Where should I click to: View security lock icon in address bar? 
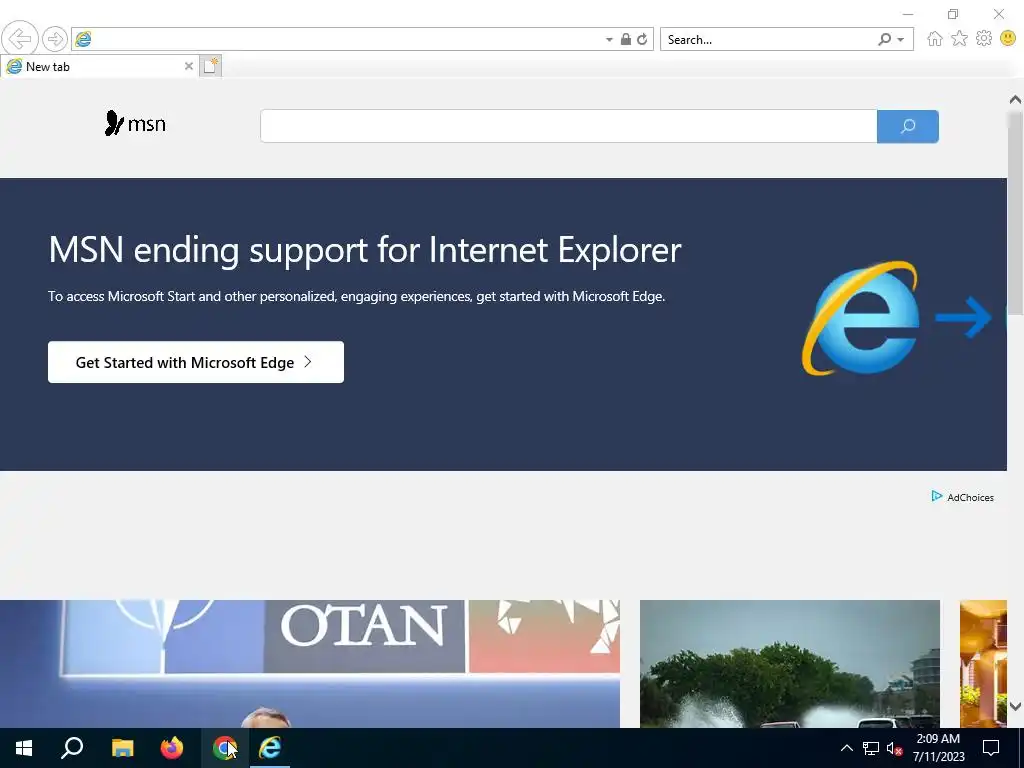pos(626,39)
